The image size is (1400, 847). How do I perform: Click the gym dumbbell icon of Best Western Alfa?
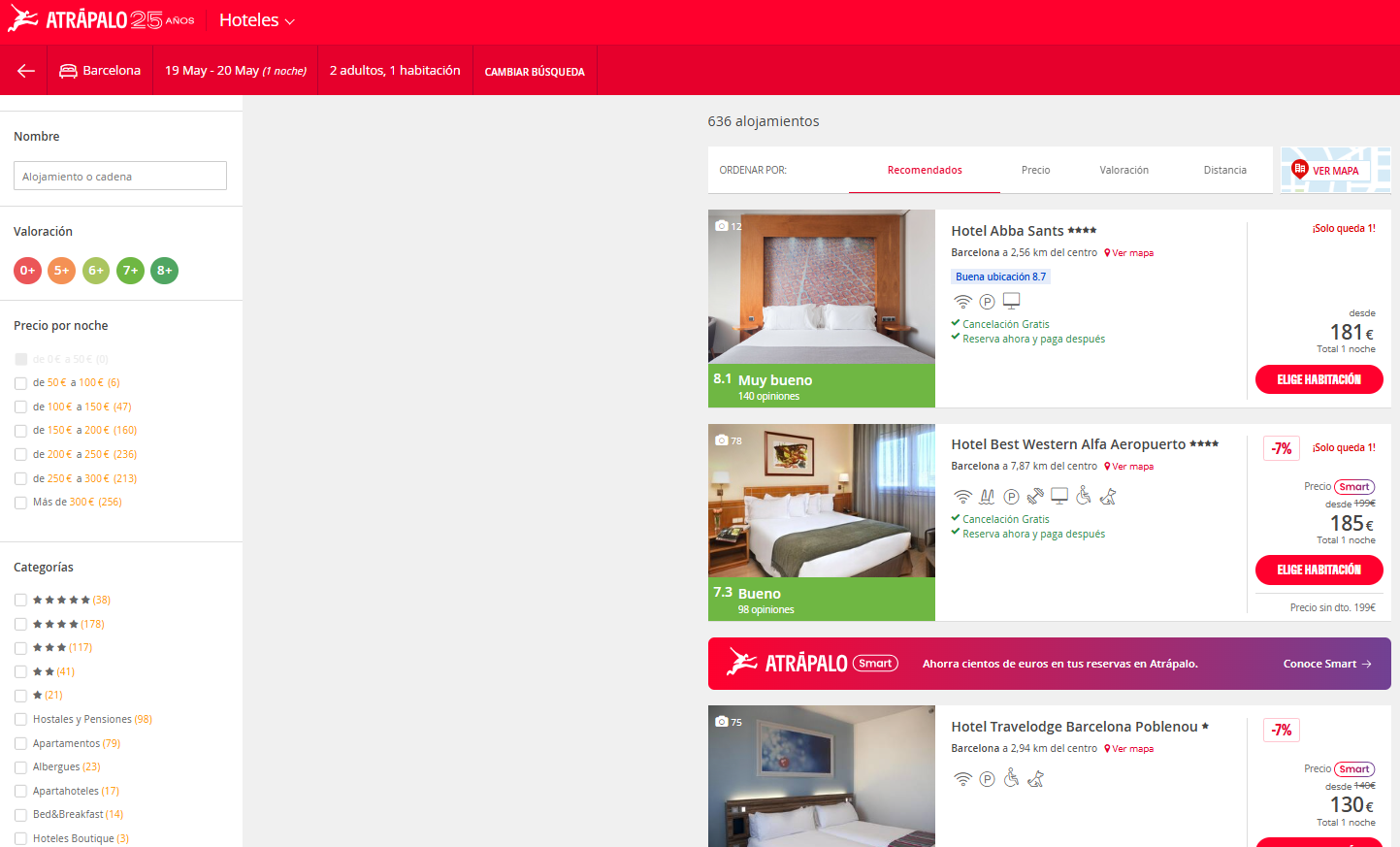1035,496
